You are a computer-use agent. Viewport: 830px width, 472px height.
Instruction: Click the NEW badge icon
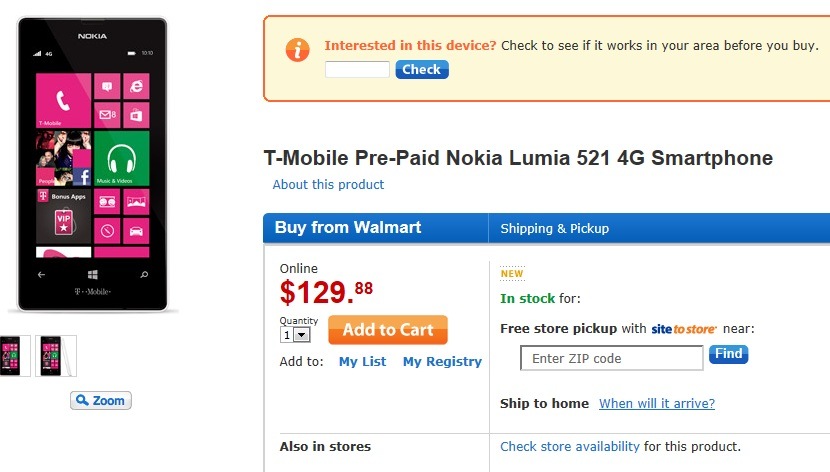[x=512, y=274]
